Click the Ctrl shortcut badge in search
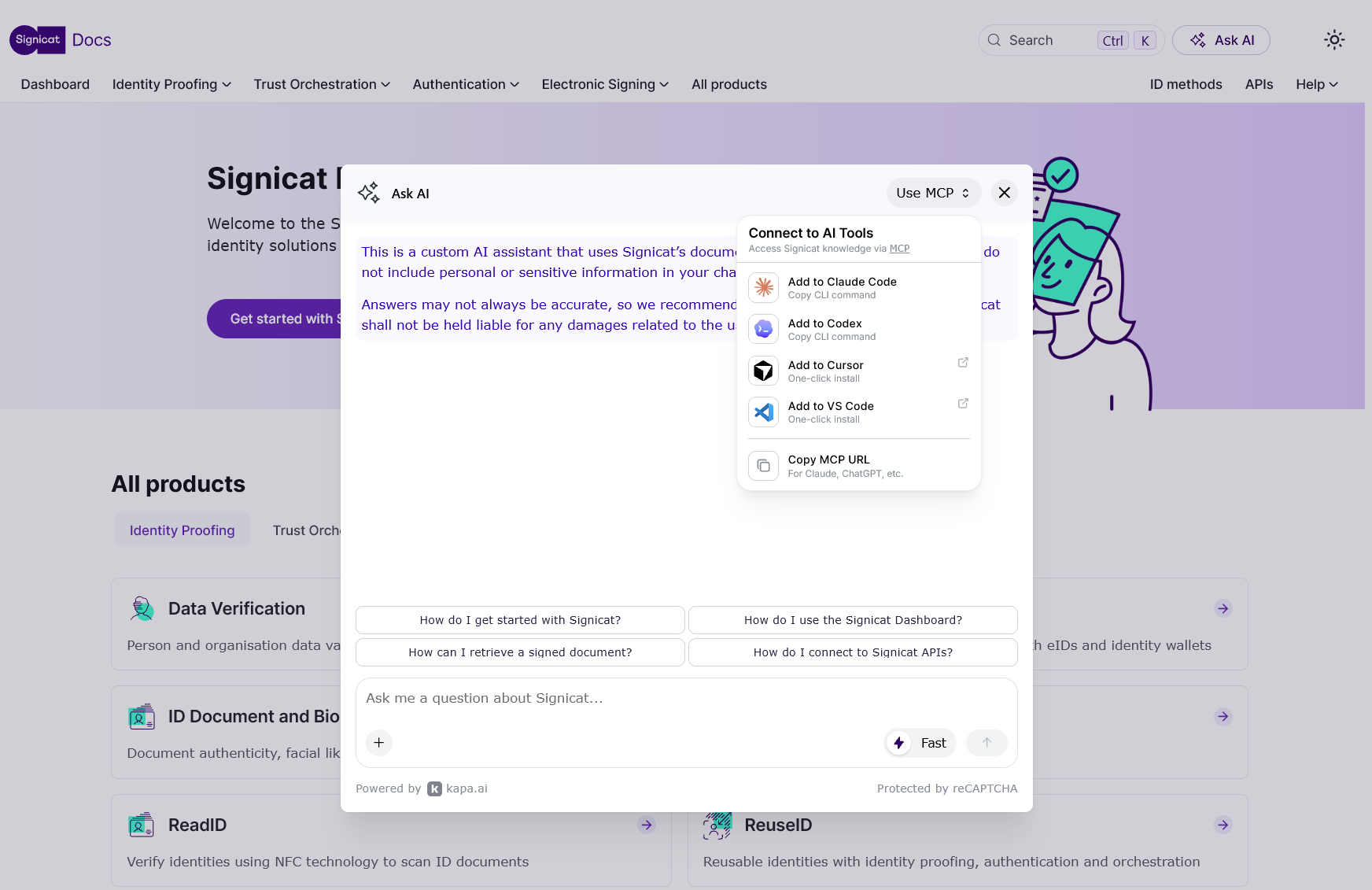 (x=1112, y=40)
